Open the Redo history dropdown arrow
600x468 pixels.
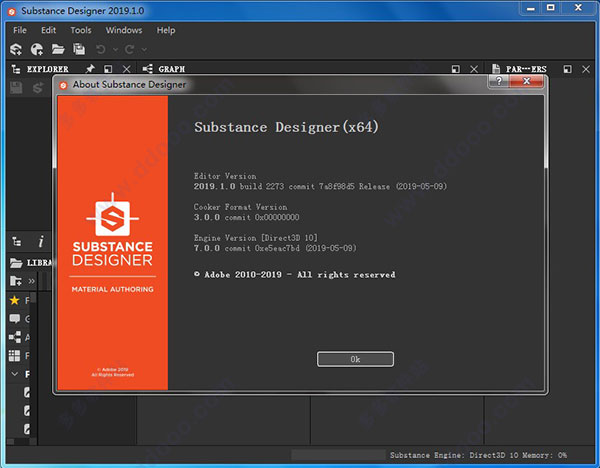(144, 49)
